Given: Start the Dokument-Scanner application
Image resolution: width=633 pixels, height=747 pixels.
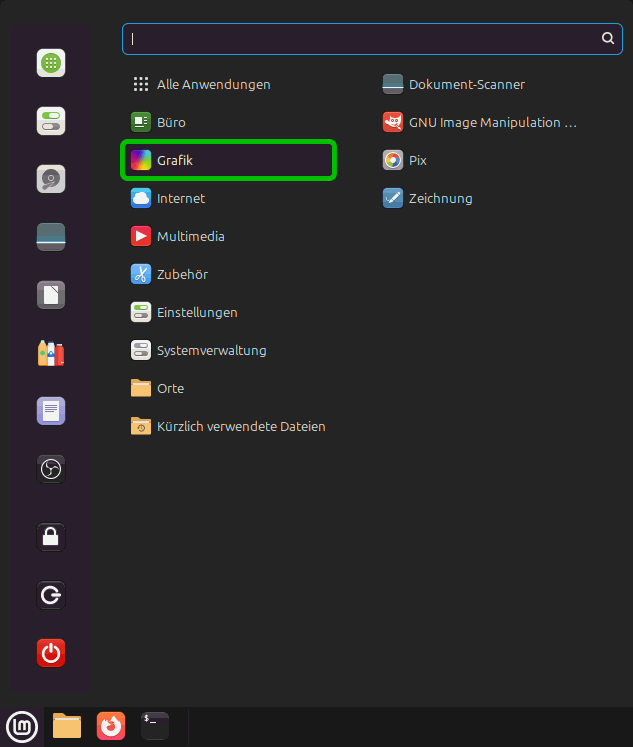Looking at the screenshot, I should pos(465,84).
